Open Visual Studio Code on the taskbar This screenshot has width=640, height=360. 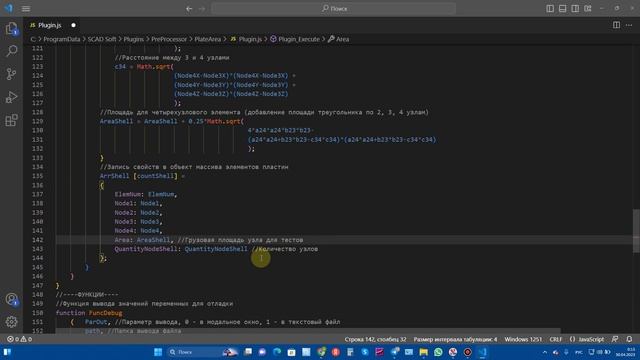point(482,352)
